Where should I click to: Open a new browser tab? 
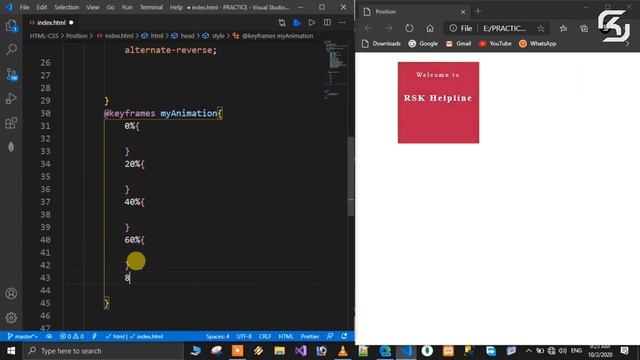(478, 11)
